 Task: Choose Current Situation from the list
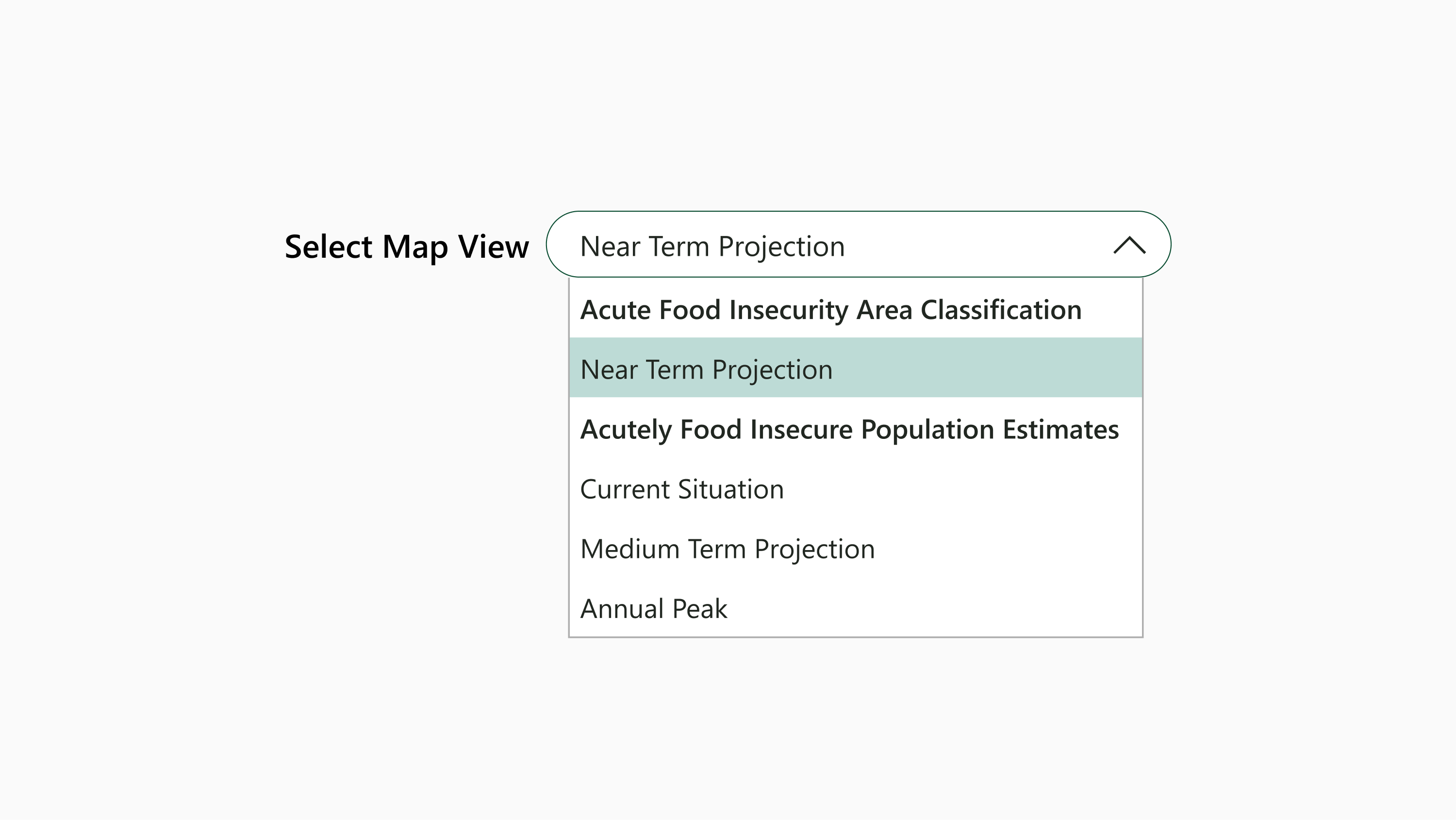[x=682, y=489]
